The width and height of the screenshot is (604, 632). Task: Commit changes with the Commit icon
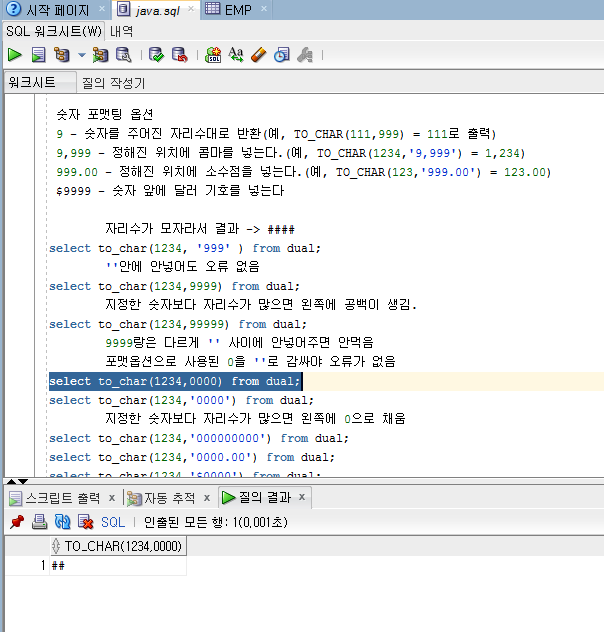point(156,55)
